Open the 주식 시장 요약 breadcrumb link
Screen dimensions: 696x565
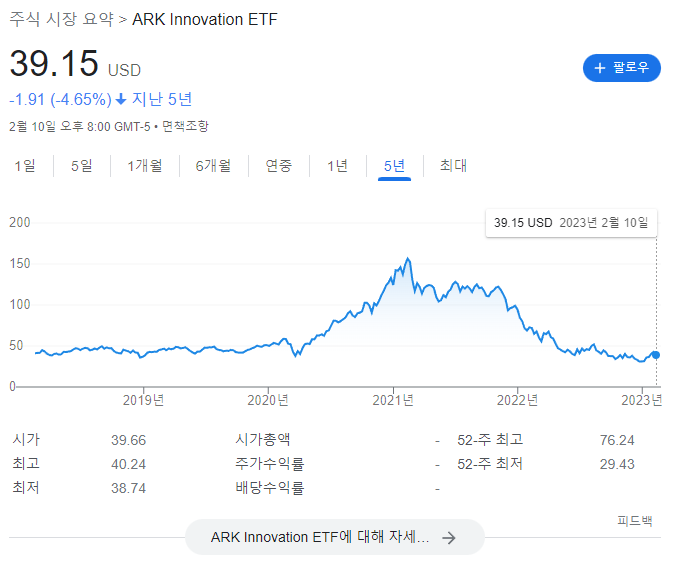(61, 20)
